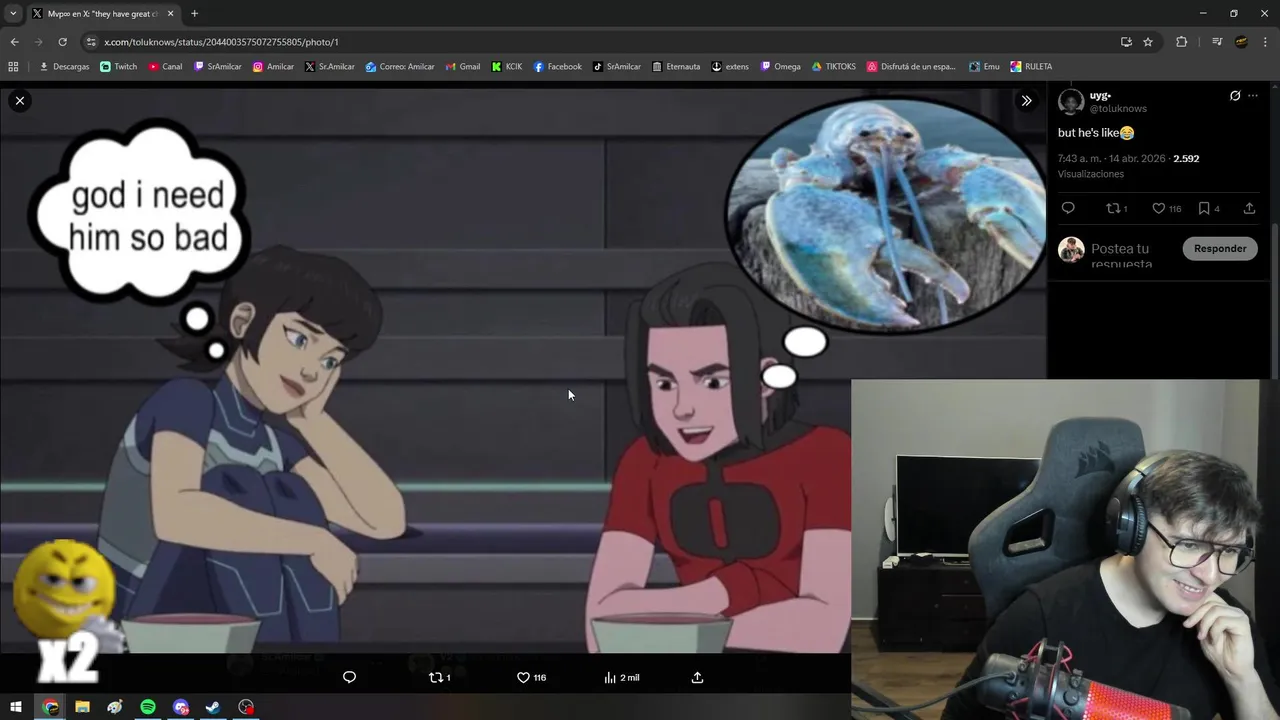Open the Windows Start menu
This screenshot has height=720, width=1280.
16,707
